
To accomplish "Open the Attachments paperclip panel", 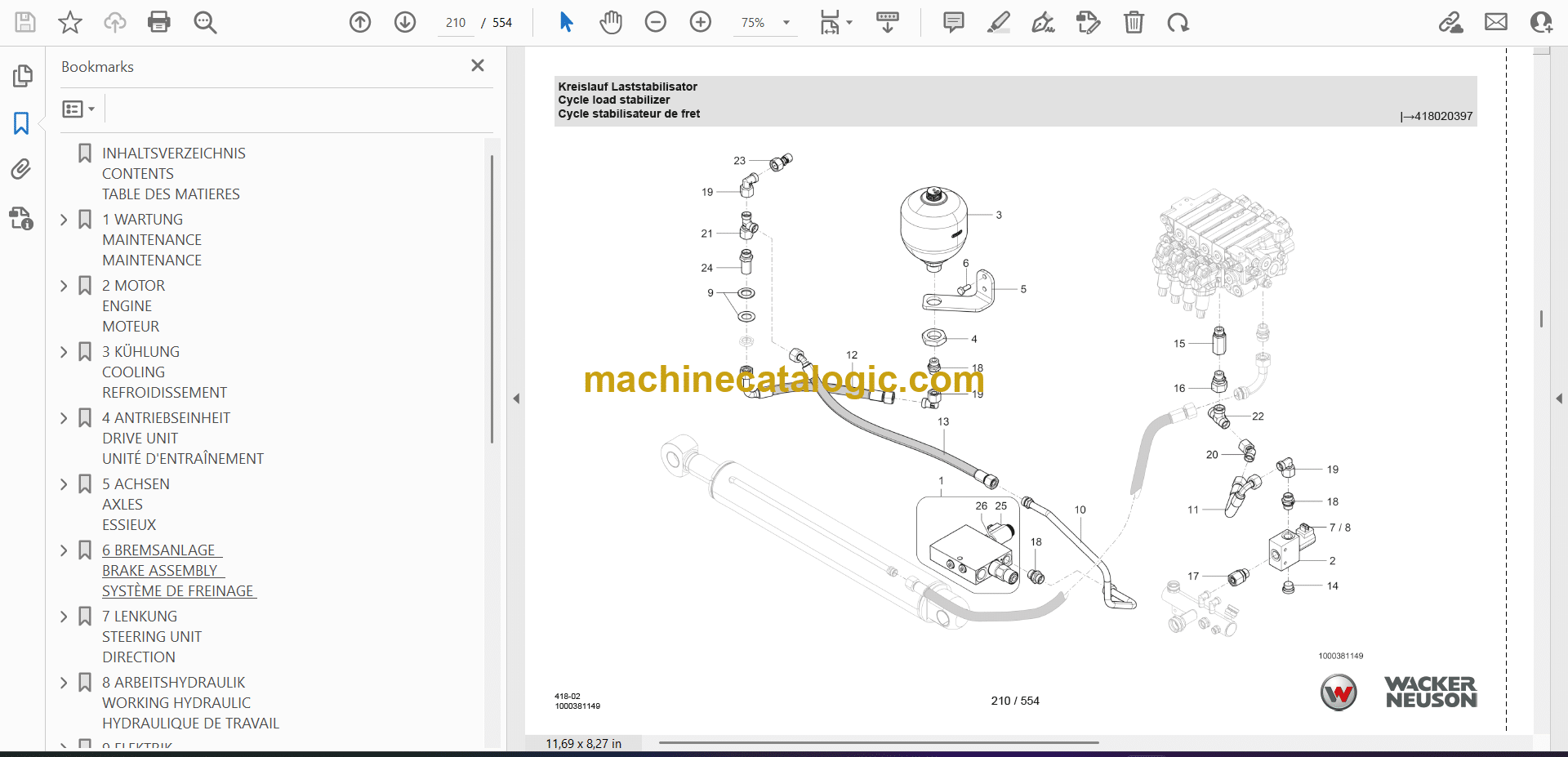I will click(21, 169).
